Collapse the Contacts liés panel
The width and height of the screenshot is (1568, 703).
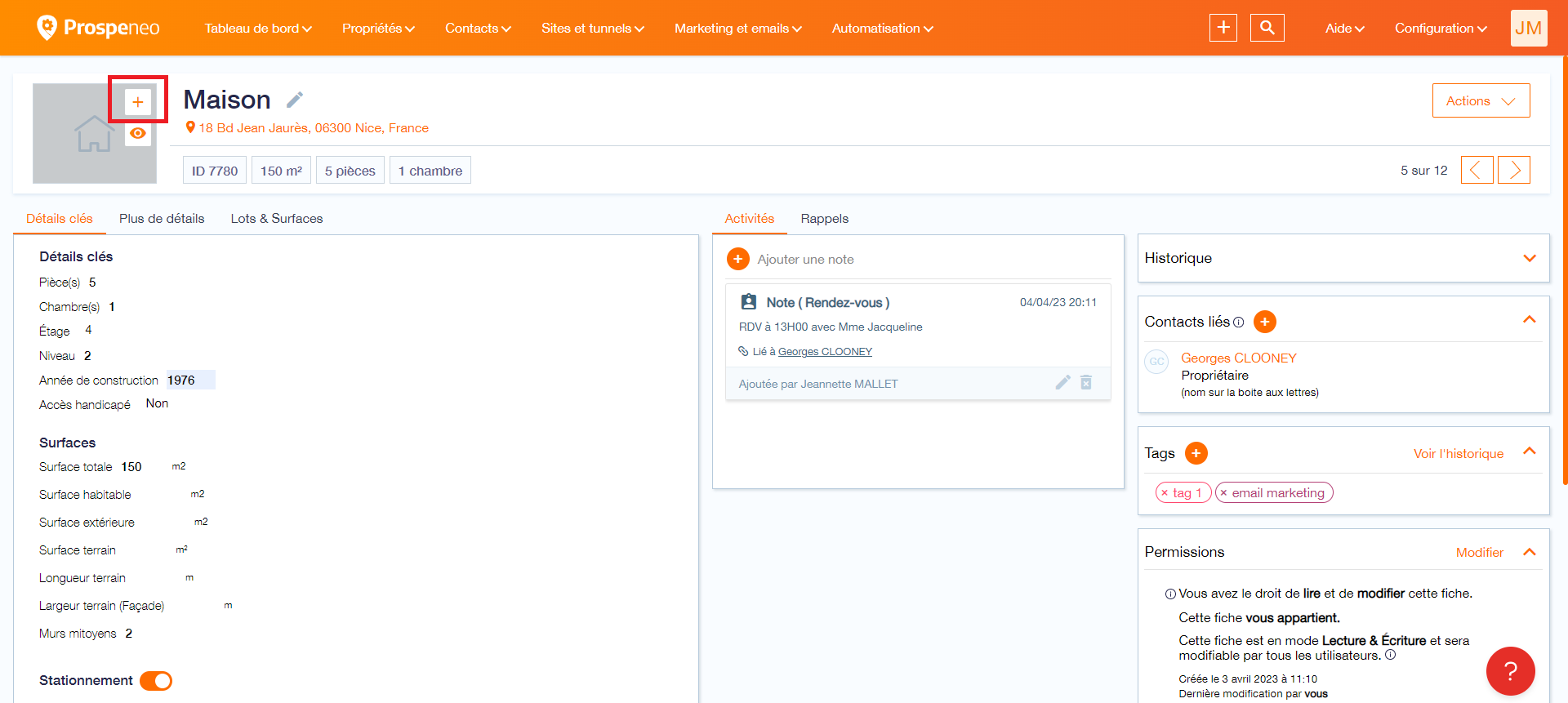click(x=1530, y=319)
